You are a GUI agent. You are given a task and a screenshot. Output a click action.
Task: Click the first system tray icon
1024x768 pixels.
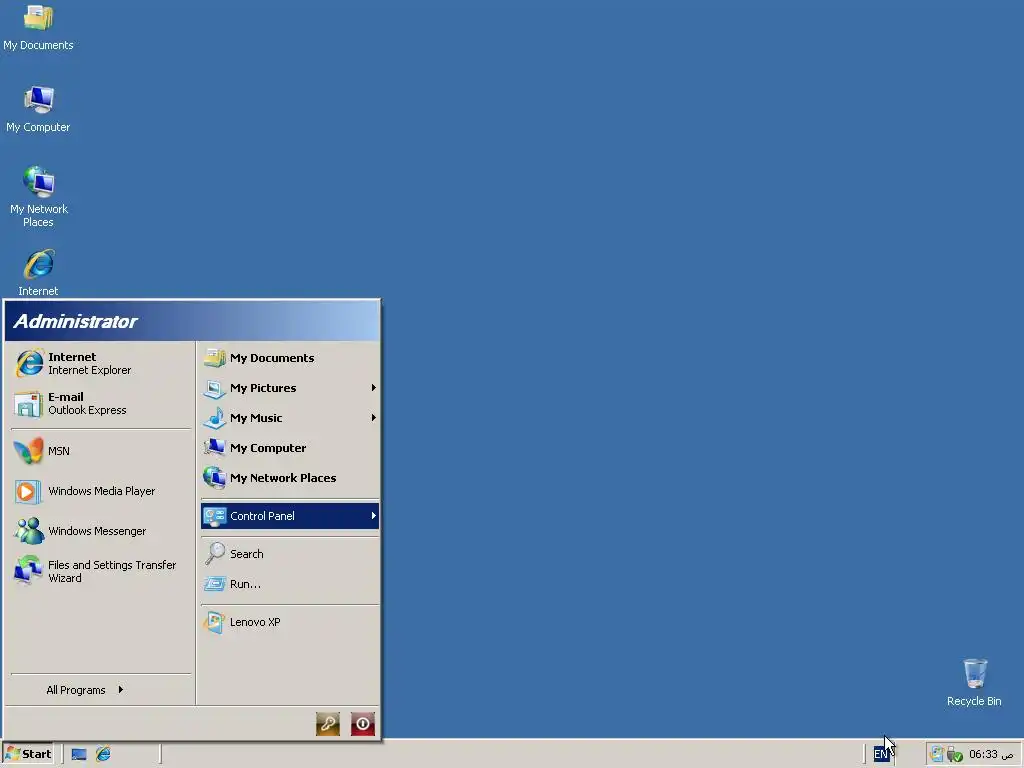[x=937, y=754]
